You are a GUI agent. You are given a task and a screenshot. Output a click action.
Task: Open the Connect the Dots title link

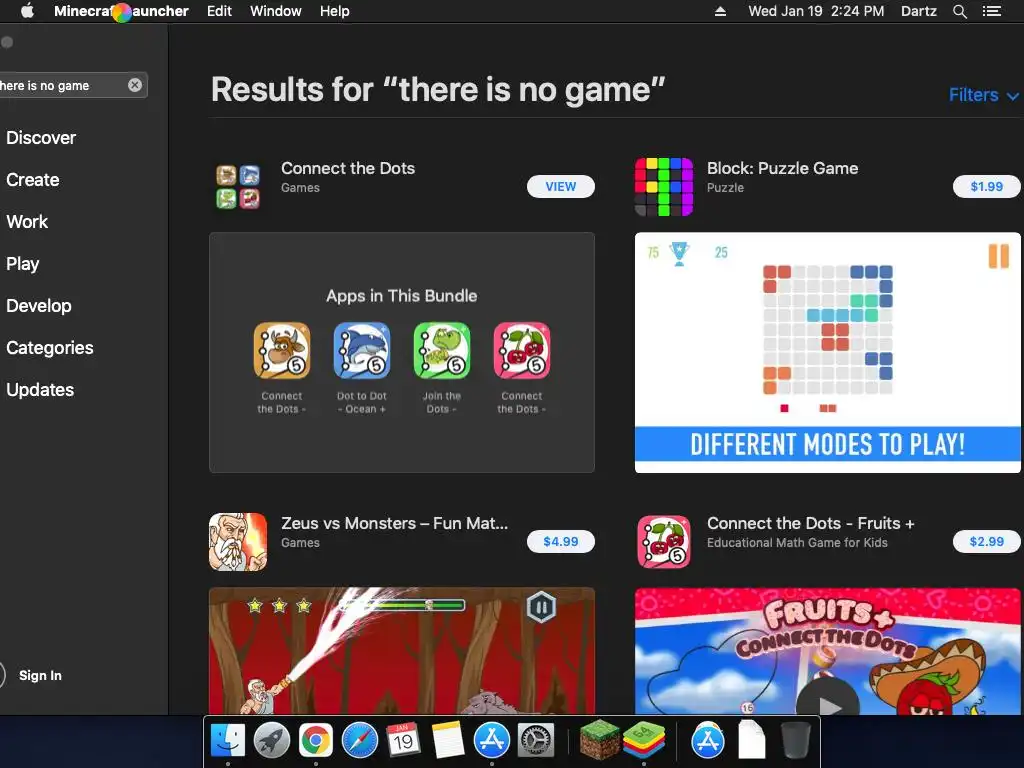click(348, 168)
